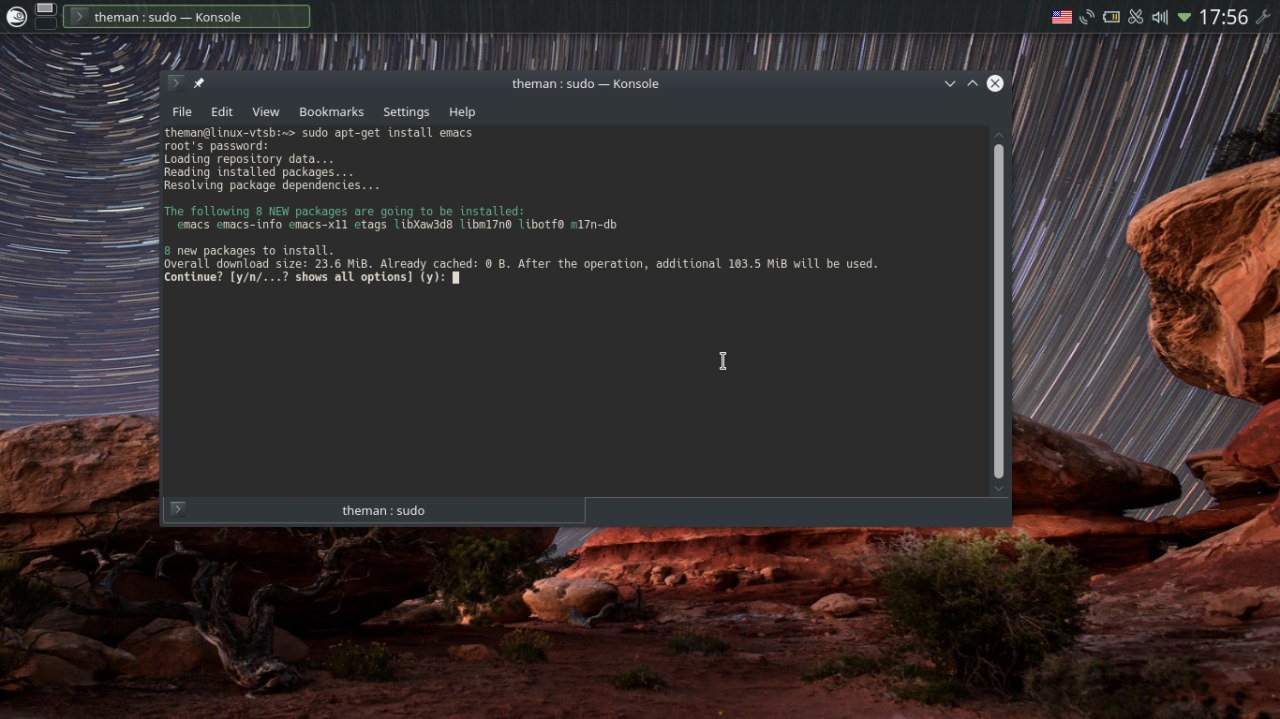The width and height of the screenshot is (1280, 719).
Task: Open the File menu
Action: (x=182, y=112)
